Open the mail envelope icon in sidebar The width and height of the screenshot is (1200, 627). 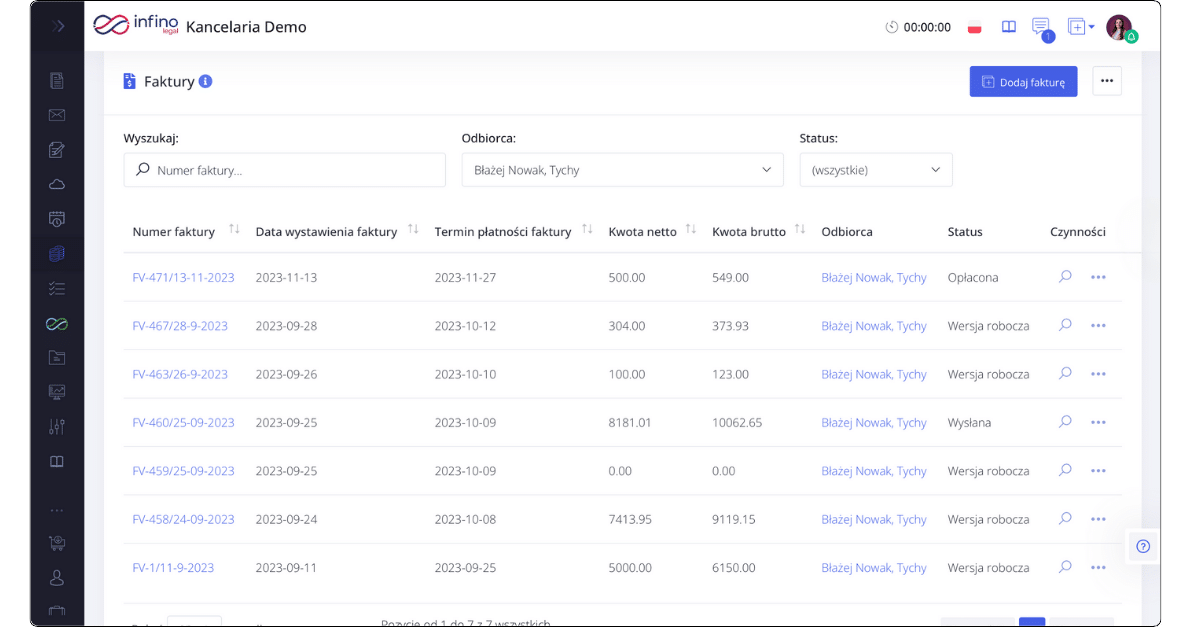57,115
